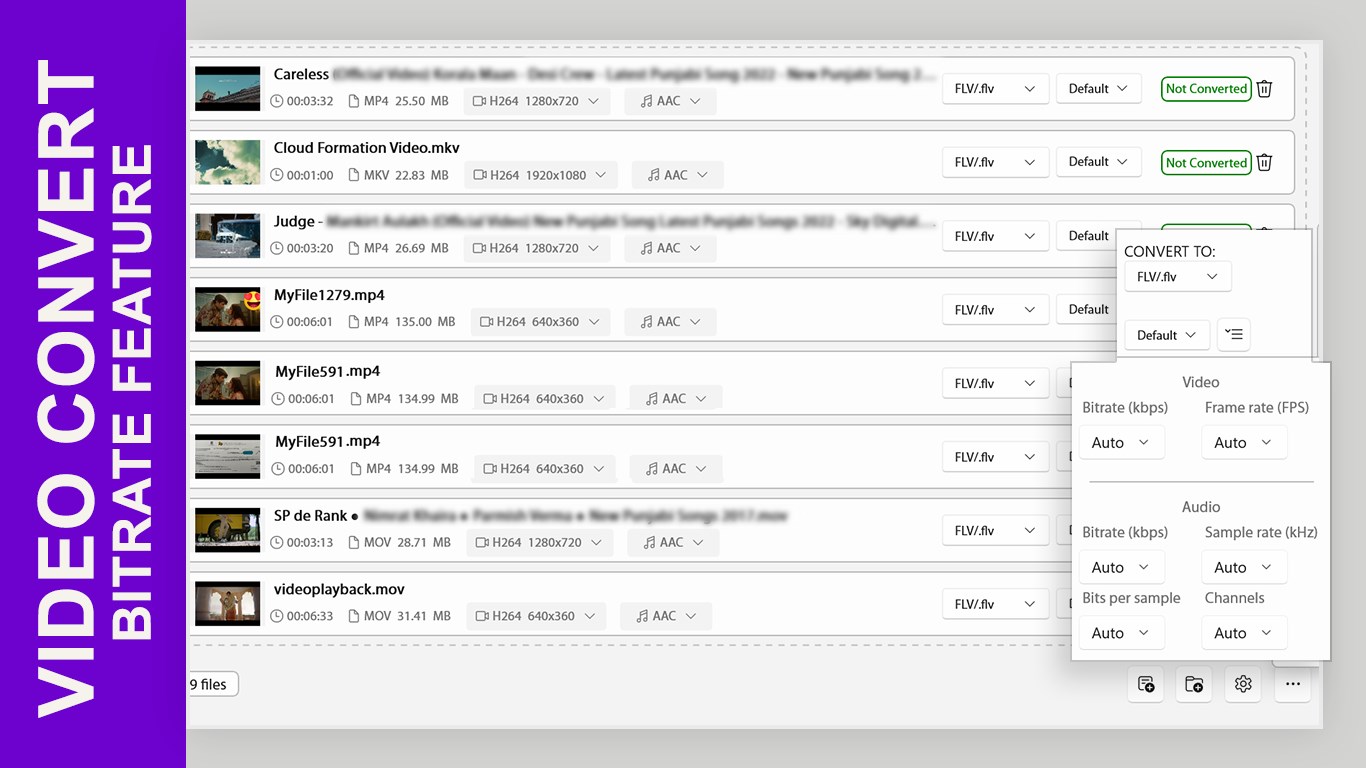Expand Channels Auto dropdown
Image resolution: width=1366 pixels, height=768 pixels.
1244,633
